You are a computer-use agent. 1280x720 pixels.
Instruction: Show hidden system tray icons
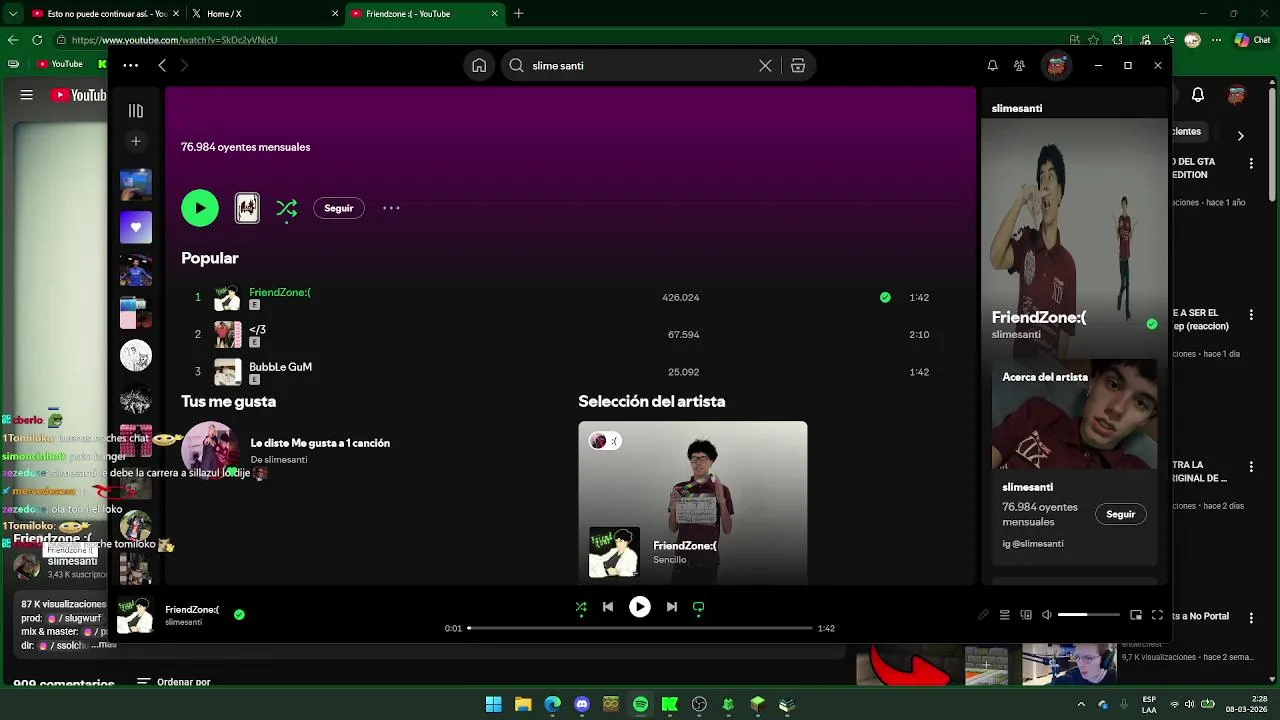(x=1080, y=704)
